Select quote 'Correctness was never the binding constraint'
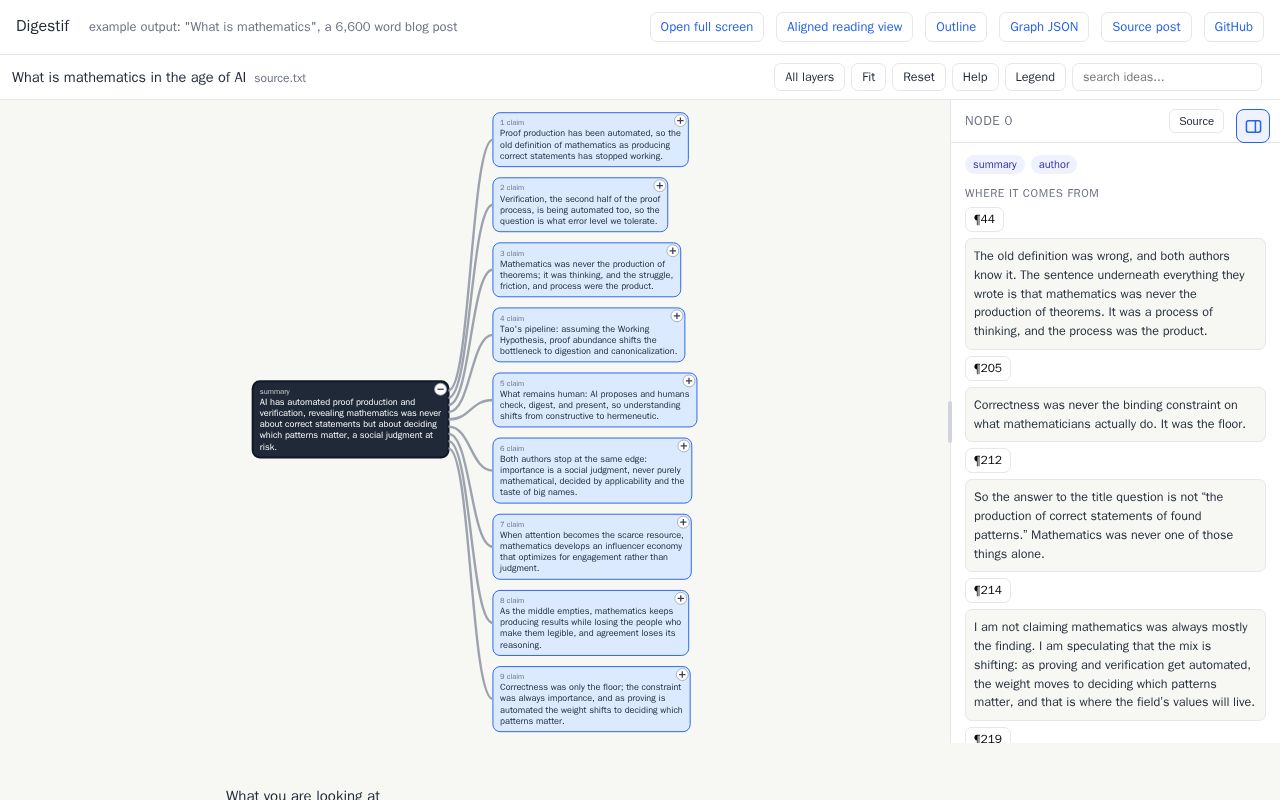The height and width of the screenshot is (800, 1280). [1115, 414]
